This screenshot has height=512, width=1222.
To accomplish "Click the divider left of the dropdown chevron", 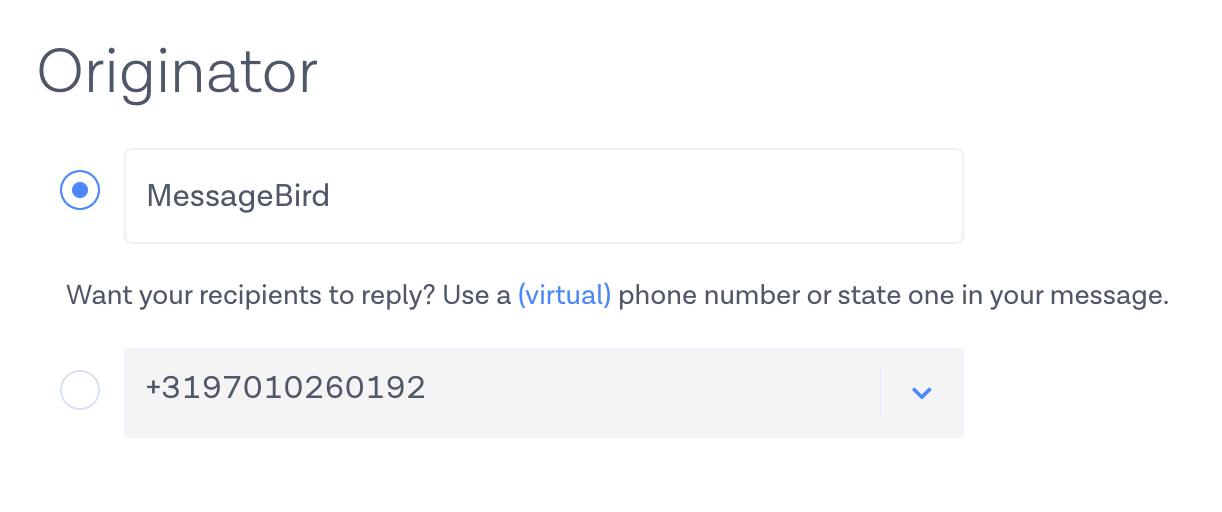I will (x=881, y=392).
